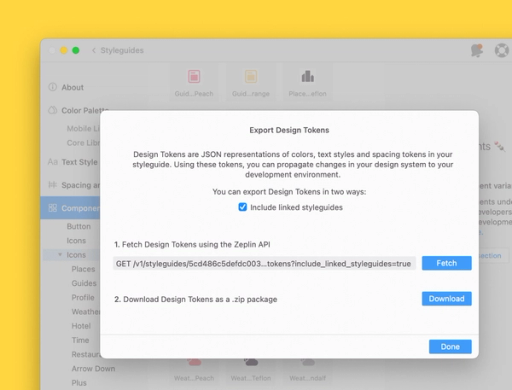Uncheck Include linked styleguides checkbox
This screenshot has height=390, width=512.
coord(243,207)
